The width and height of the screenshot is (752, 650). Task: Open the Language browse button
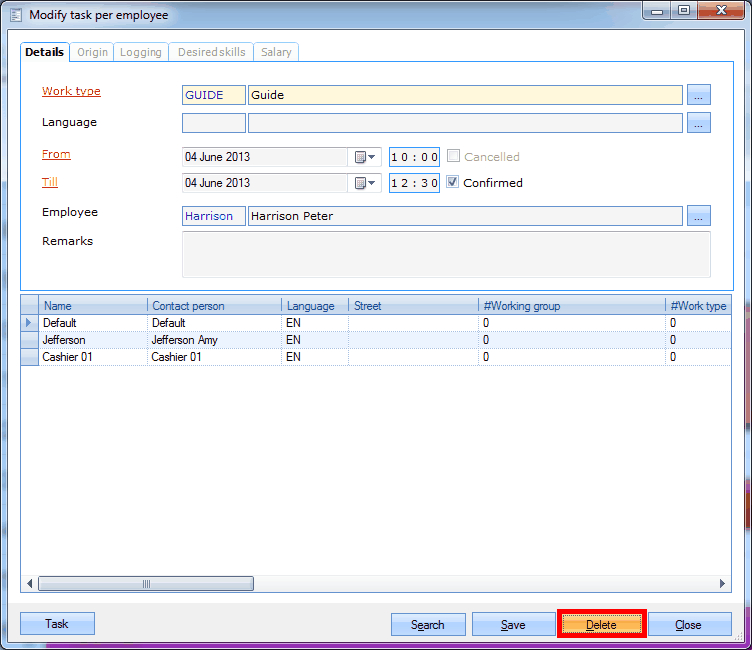coord(699,123)
